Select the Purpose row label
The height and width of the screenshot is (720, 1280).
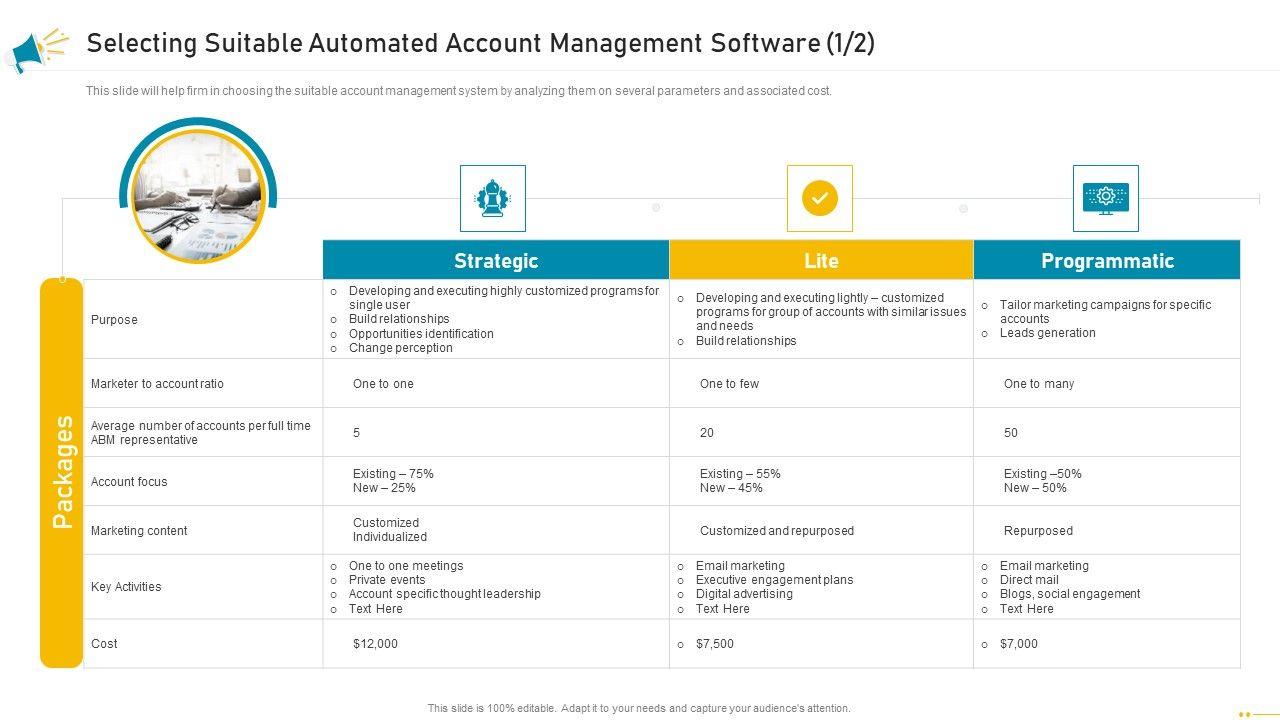[114, 320]
